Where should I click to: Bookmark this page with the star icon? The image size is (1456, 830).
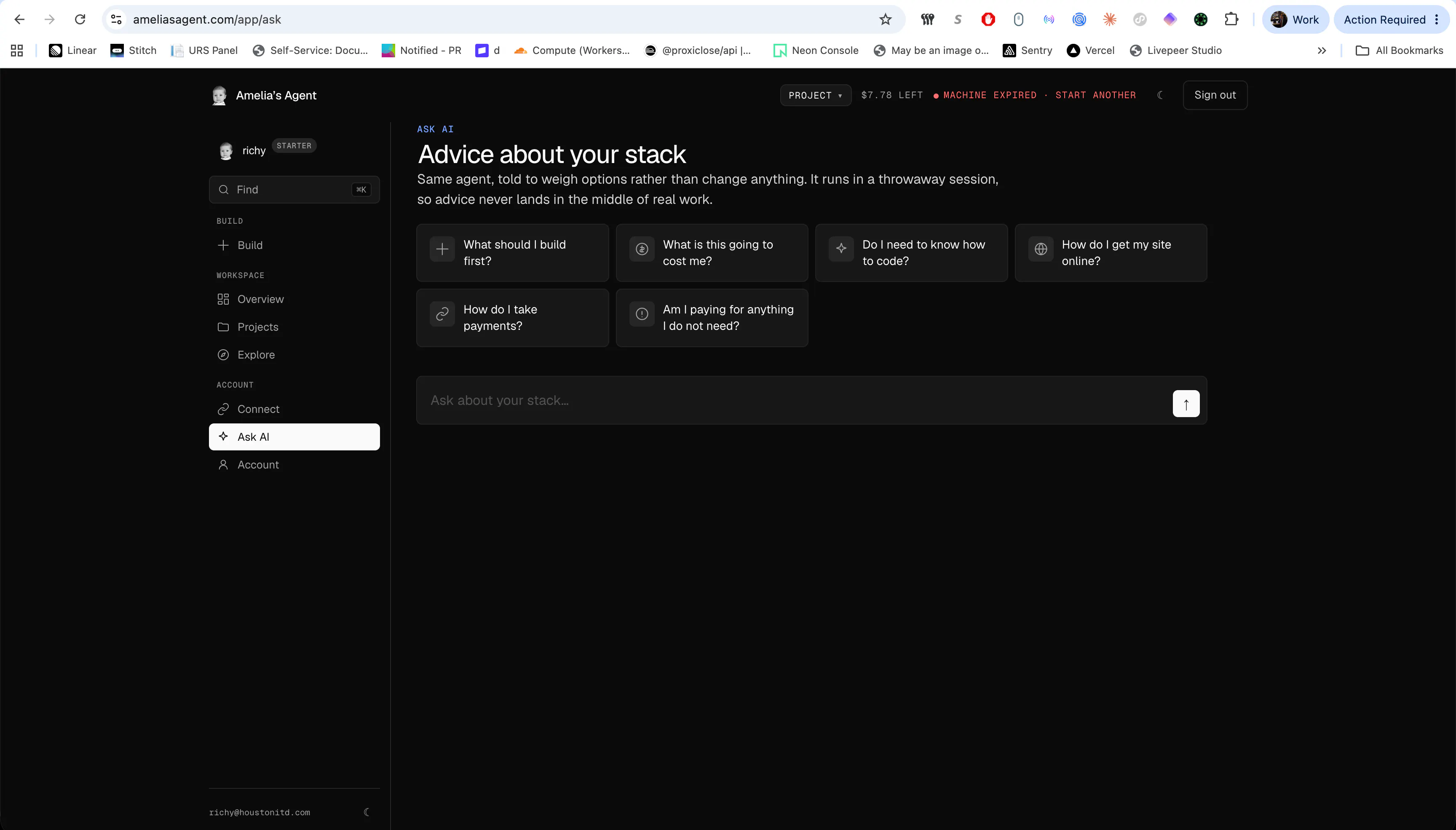885,19
